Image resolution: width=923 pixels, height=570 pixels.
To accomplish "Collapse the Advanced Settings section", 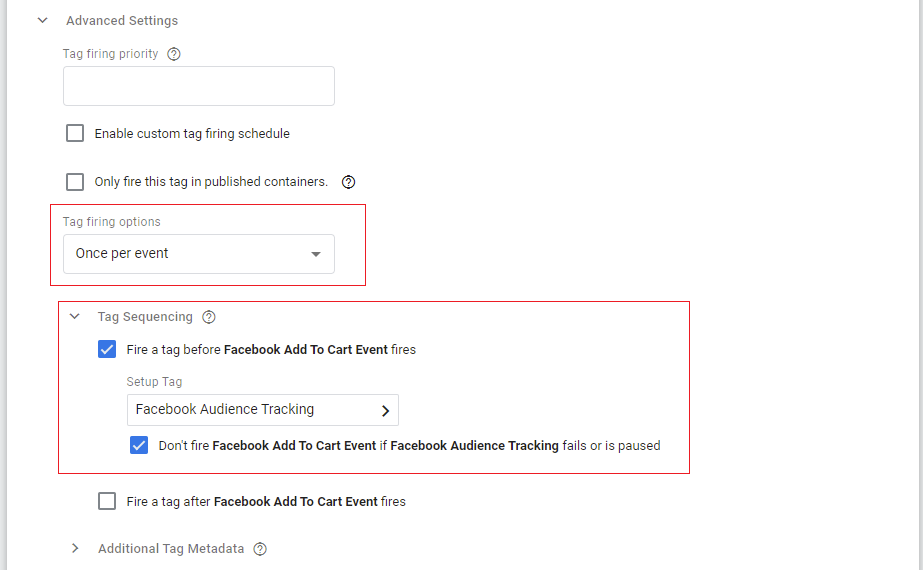I will click(42, 20).
